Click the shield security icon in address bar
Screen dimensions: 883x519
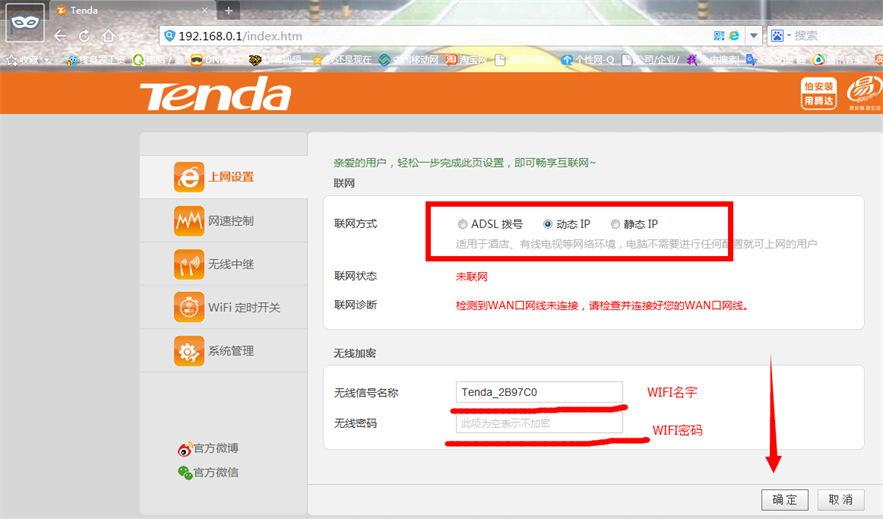[x=169, y=36]
